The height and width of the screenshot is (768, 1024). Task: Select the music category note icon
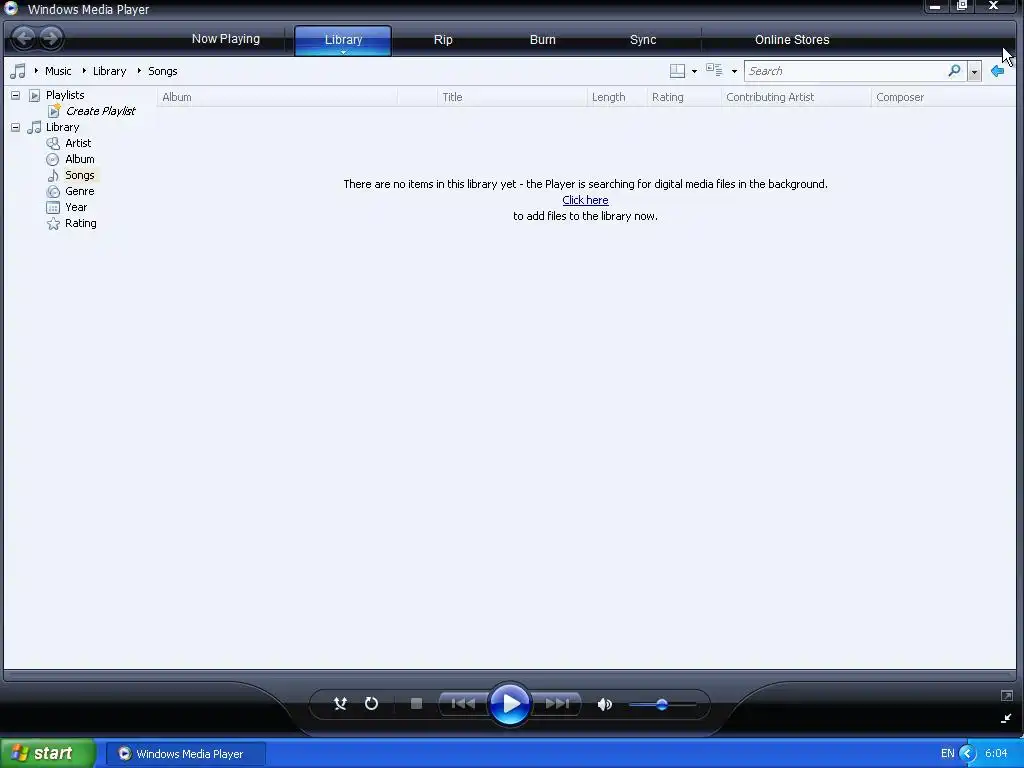click(18, 71)
